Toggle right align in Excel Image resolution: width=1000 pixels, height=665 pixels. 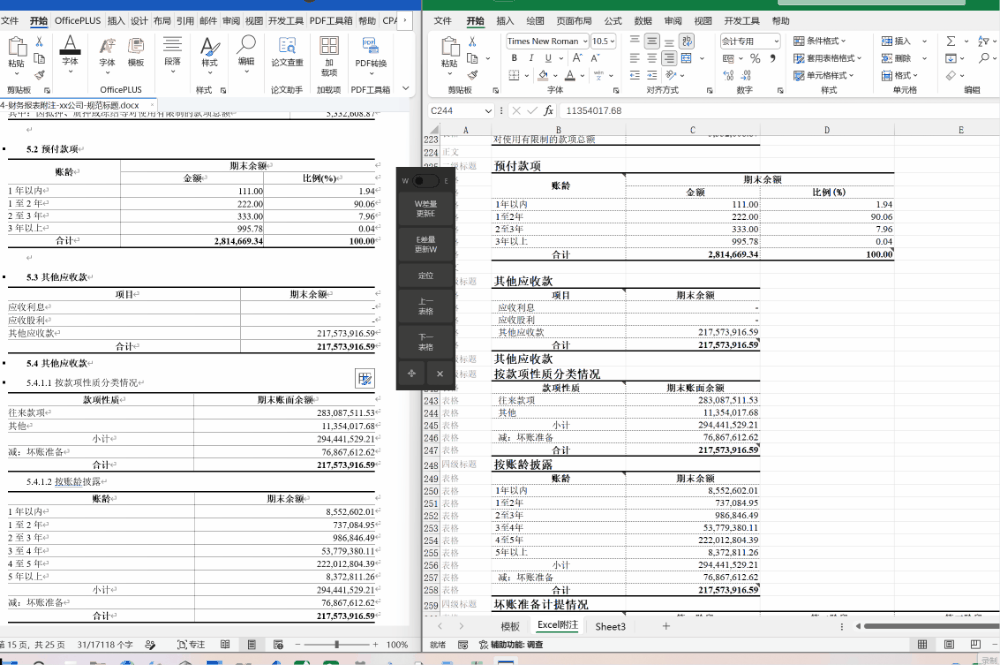(669, 58)
